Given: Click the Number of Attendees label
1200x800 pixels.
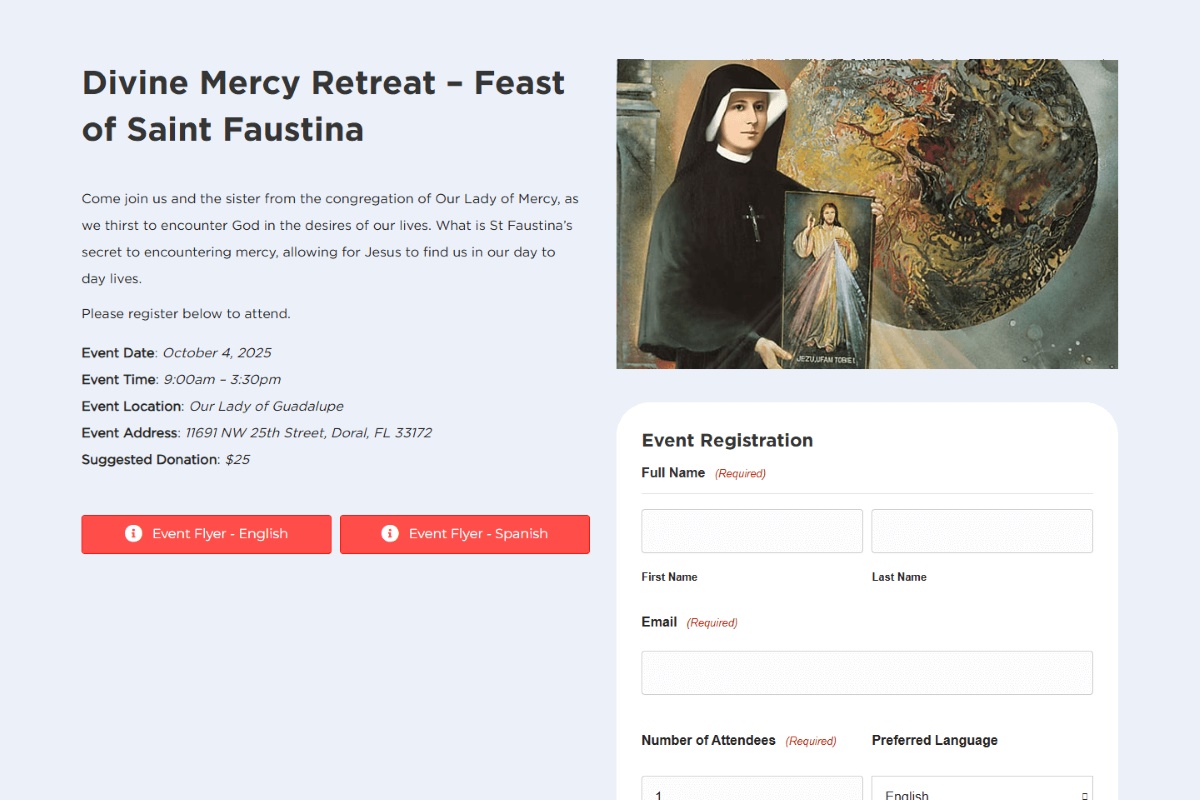Looking at the screenshot, I should (x=708, y=741).
